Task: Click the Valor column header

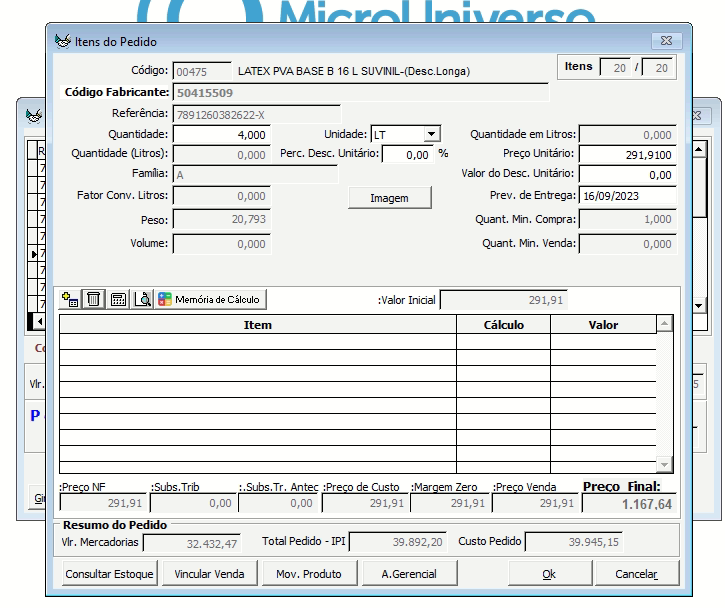Action: pyautogui.click(x=603, y=325)
